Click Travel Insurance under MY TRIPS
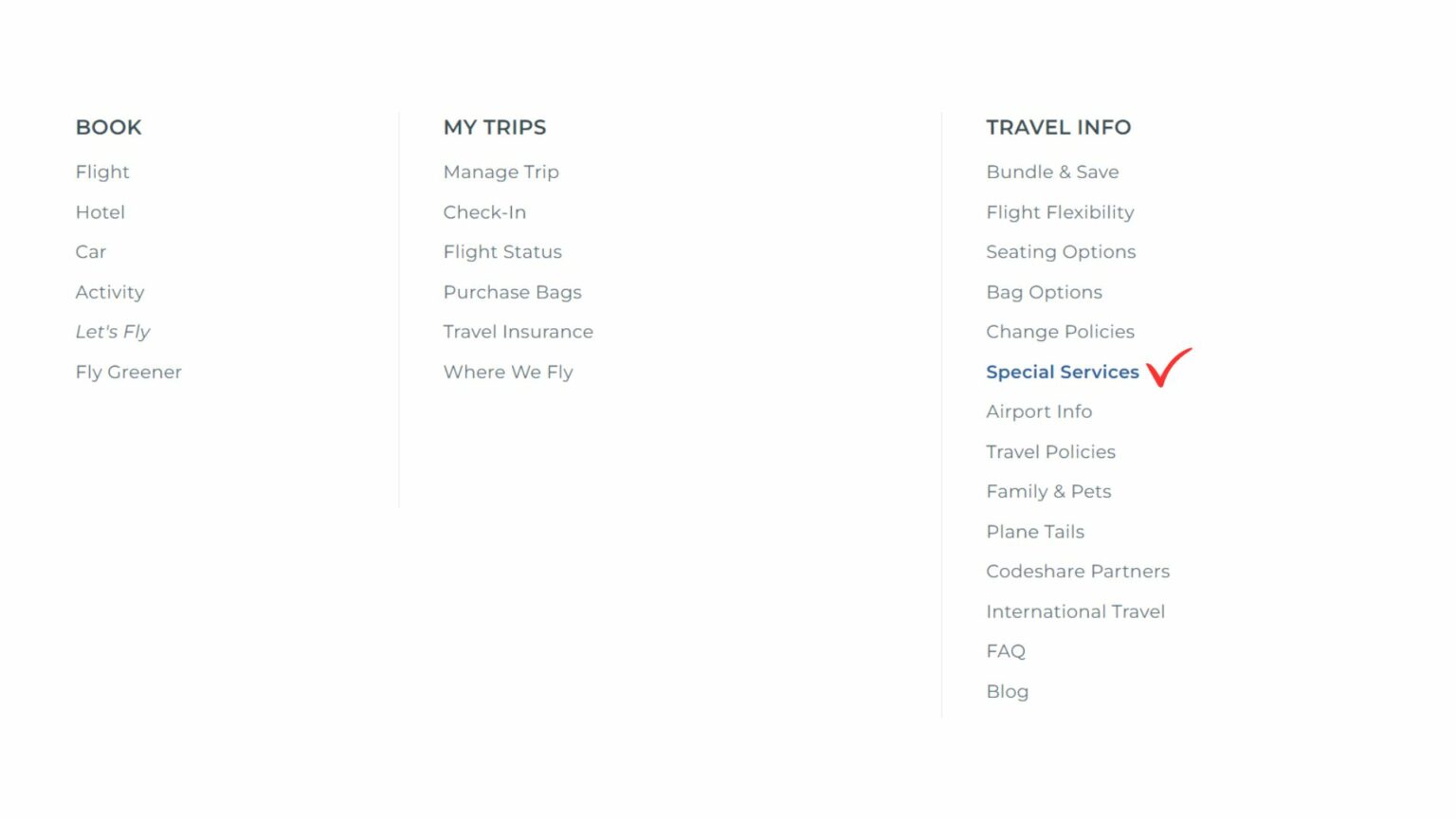 tap(518, 332)
